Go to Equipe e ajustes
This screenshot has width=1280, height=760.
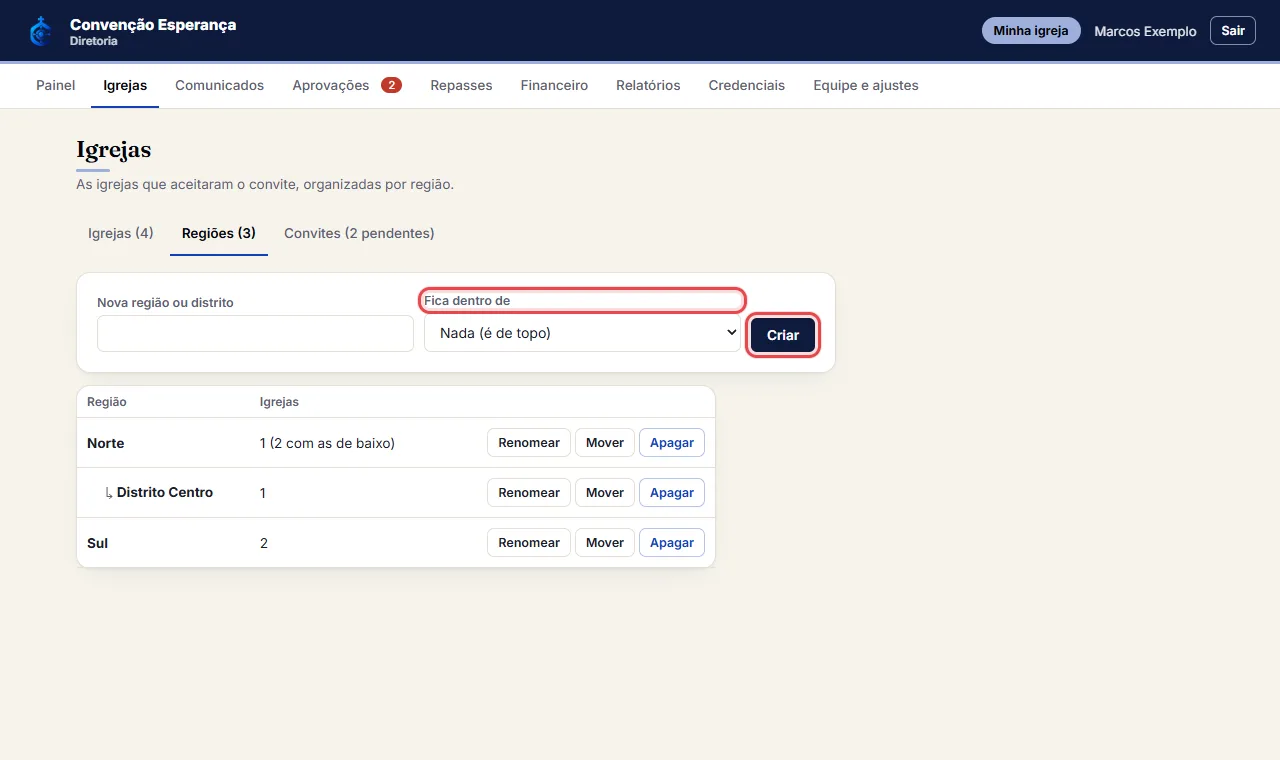click(866, 85)
